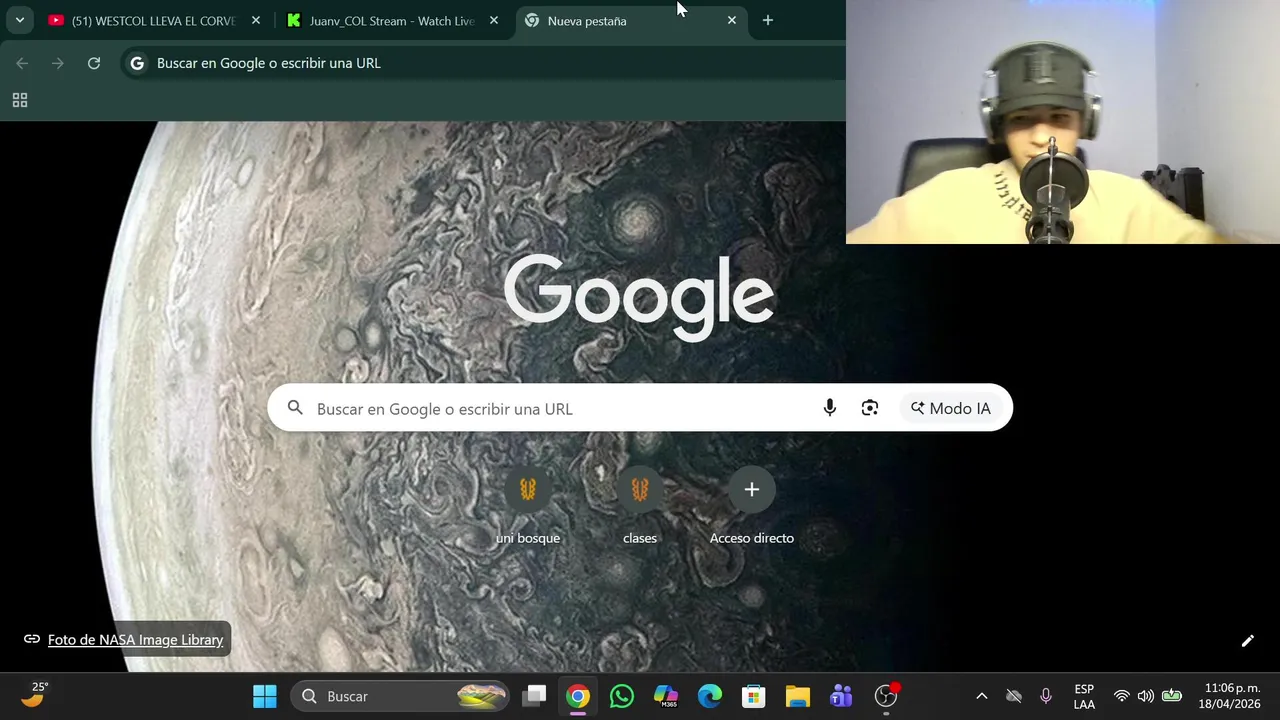
Task: Switch to the WESTCOL YouTube tab
Action: [x=154, y=20]
